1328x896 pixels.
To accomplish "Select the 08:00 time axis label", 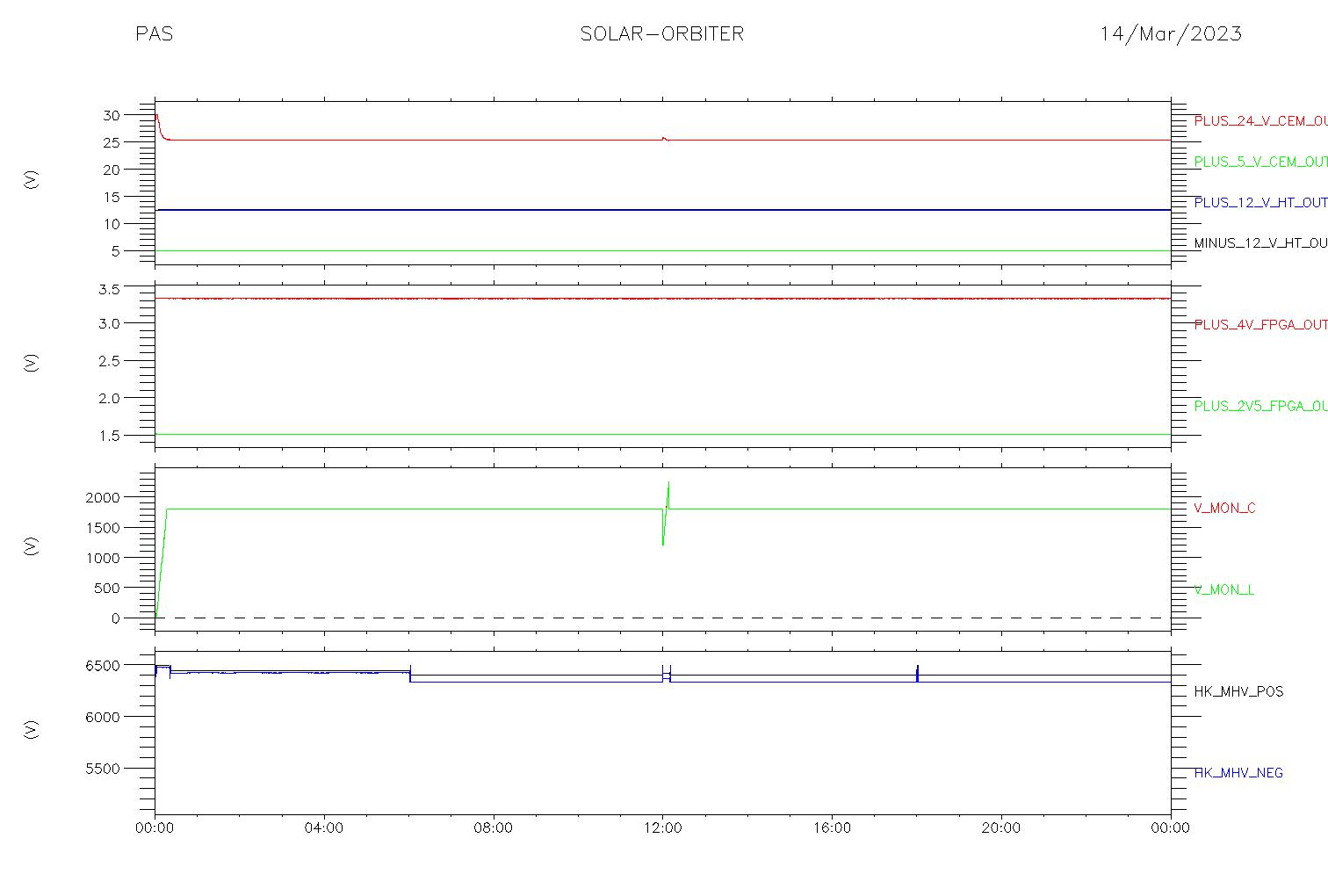I will tap(493, 827).
